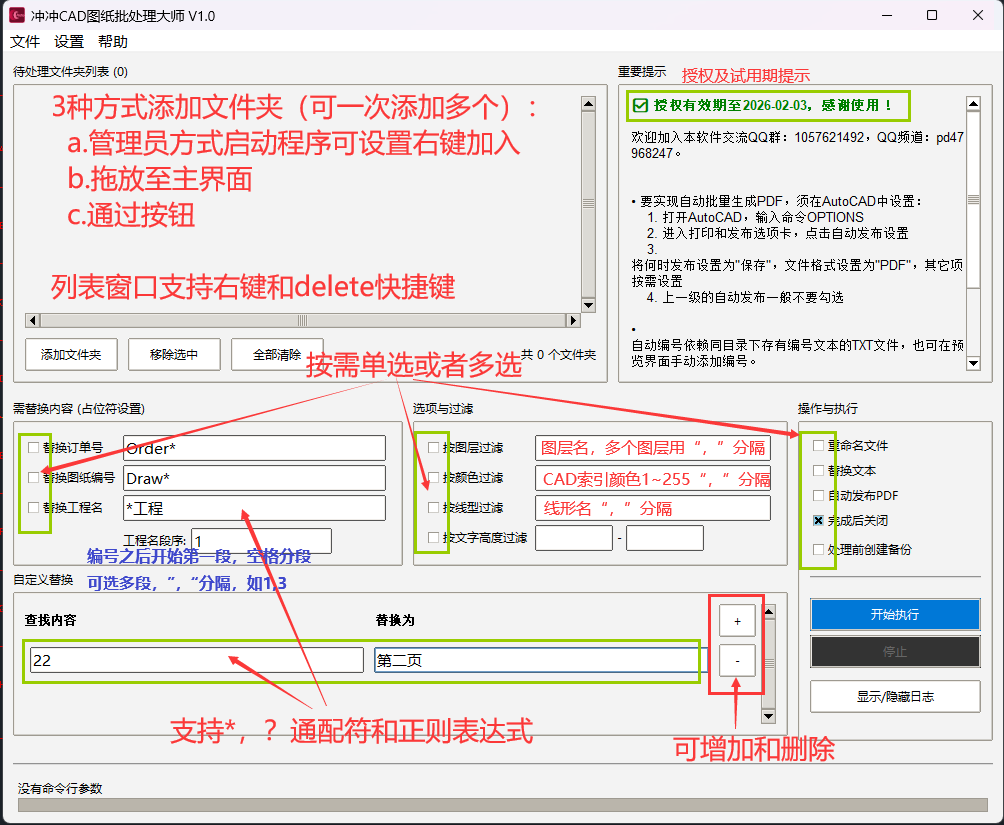Click the folder list left scroll arrow
Image resolution: width=1004 pixels, height=825 pixels.
pyautogui.click(x=32, y=321)
